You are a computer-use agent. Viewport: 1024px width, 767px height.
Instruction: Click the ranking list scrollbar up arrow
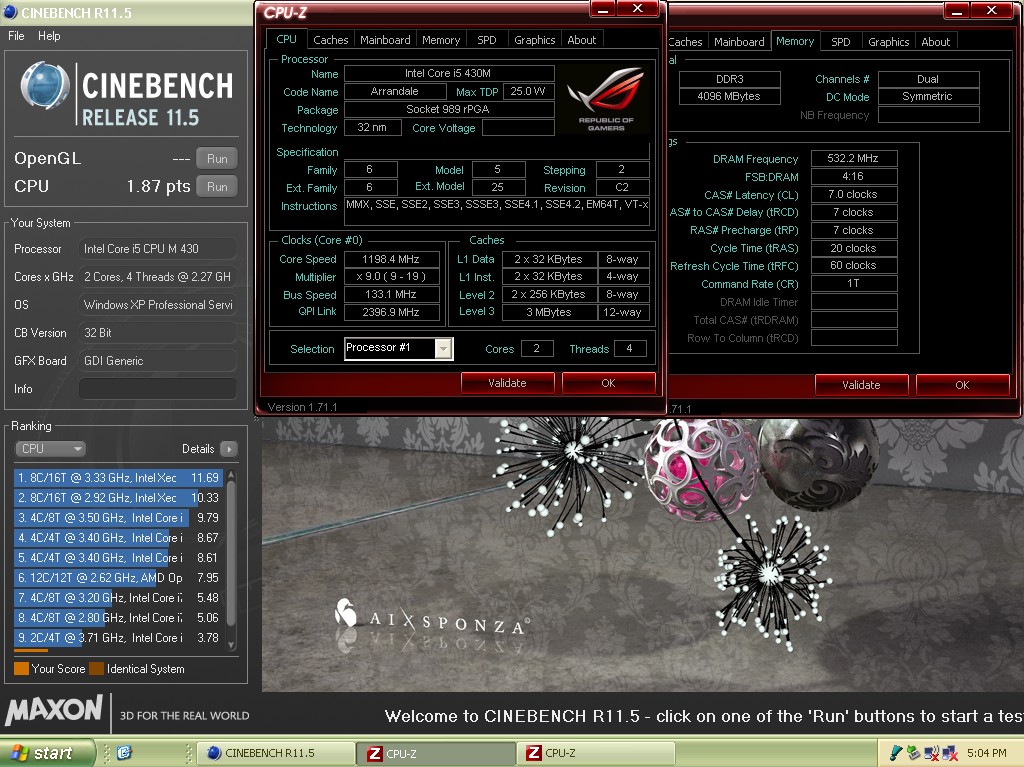pyautogui.click(x=231, y=474)
